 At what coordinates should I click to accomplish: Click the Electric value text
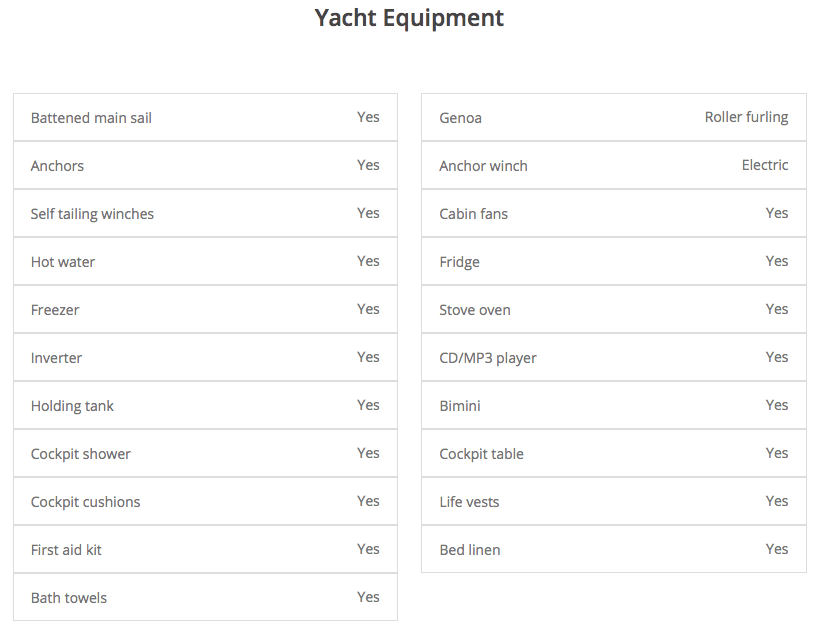click(x=765, y=165)
